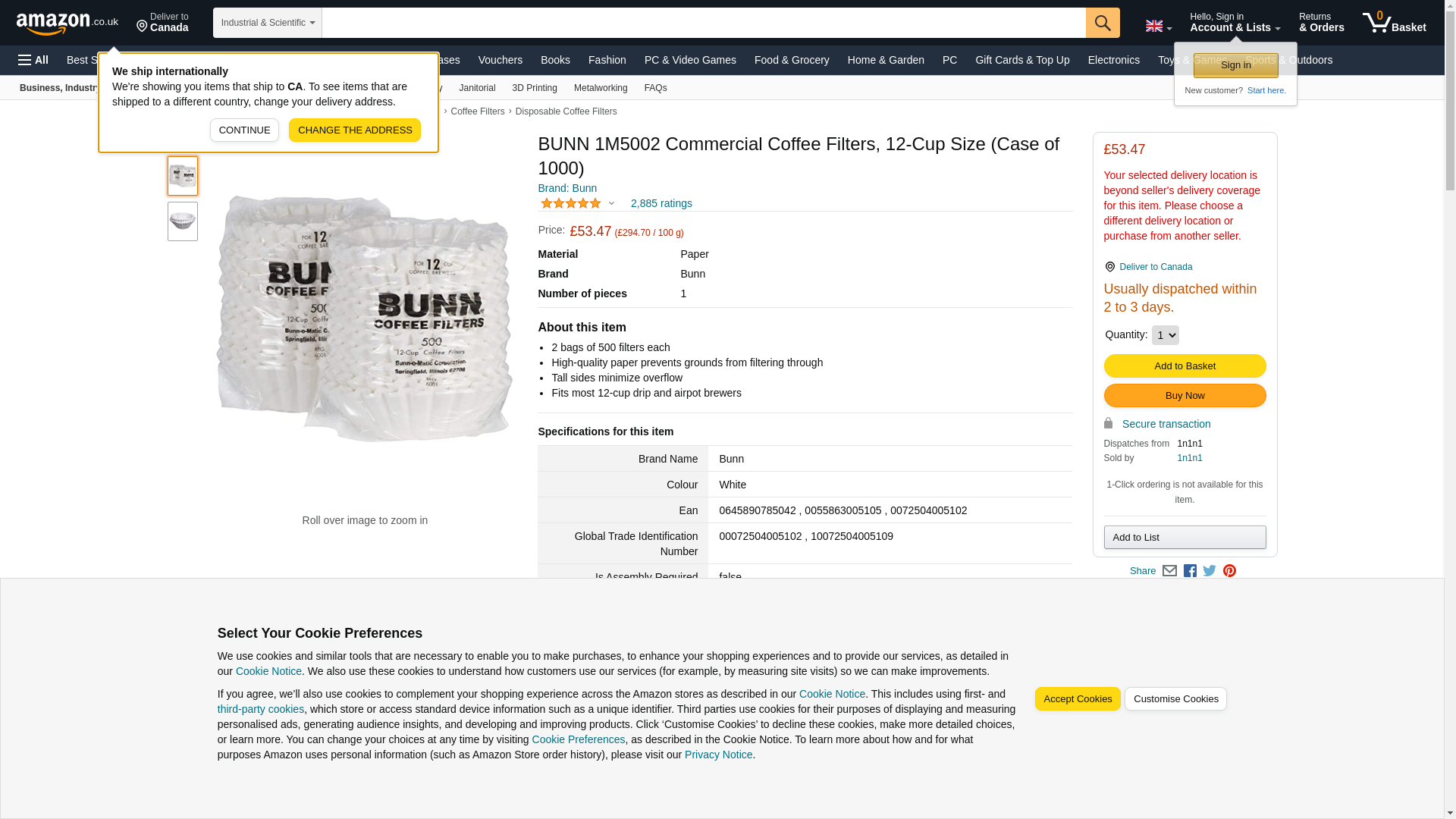Open the All hamburger menu

(x=33, y=60)
